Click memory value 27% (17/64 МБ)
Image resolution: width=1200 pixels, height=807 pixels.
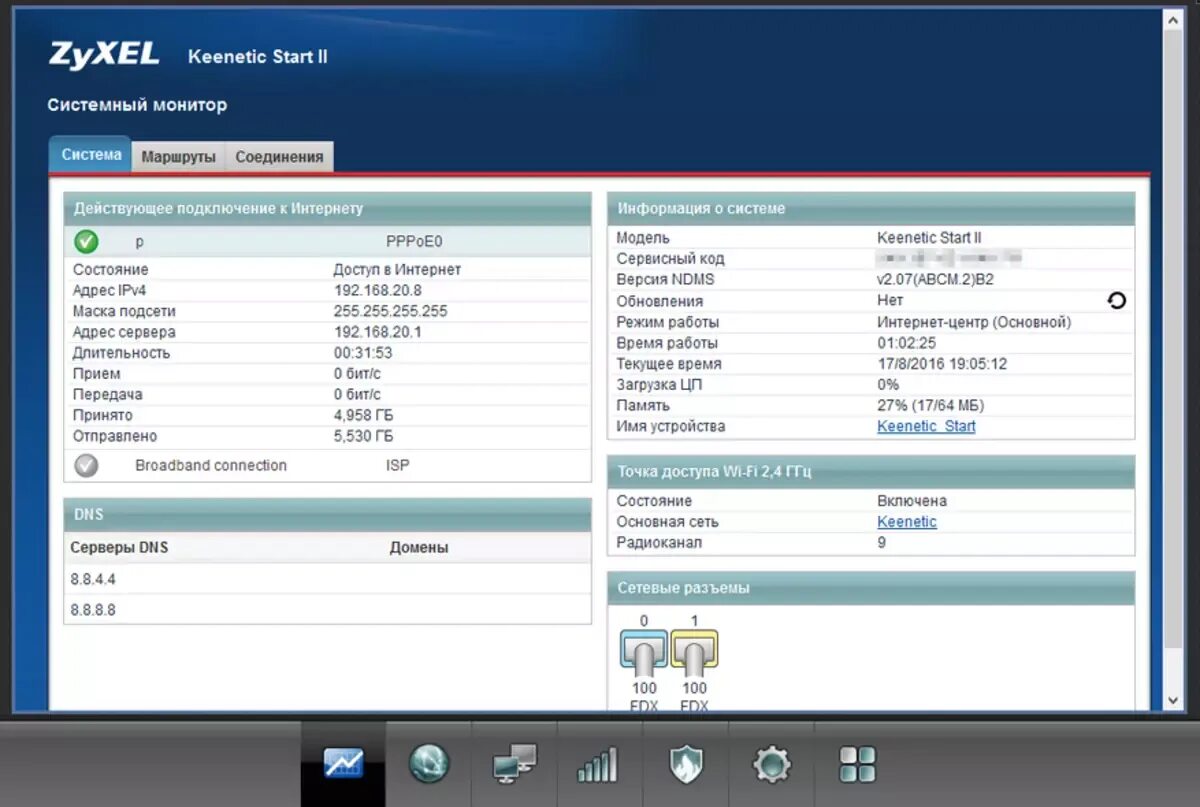pos(930,405)
